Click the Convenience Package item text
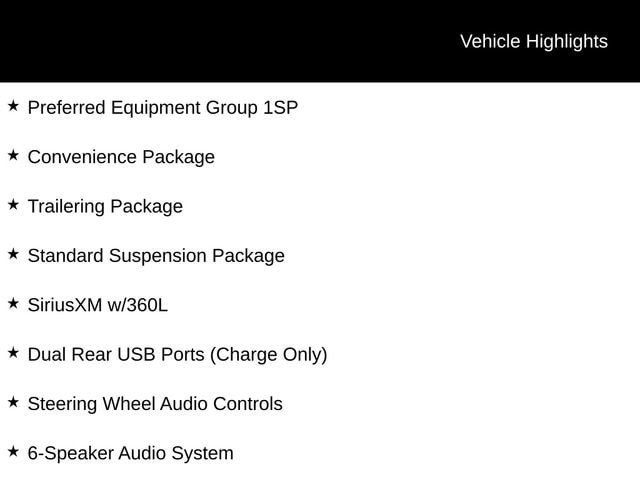The height and width of the screenshot is (480, 640). click(x=121, y=158)
